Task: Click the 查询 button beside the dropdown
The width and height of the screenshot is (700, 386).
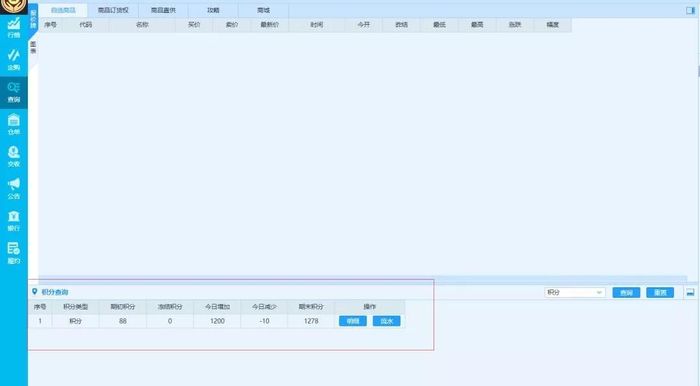Action: [626, 292]
